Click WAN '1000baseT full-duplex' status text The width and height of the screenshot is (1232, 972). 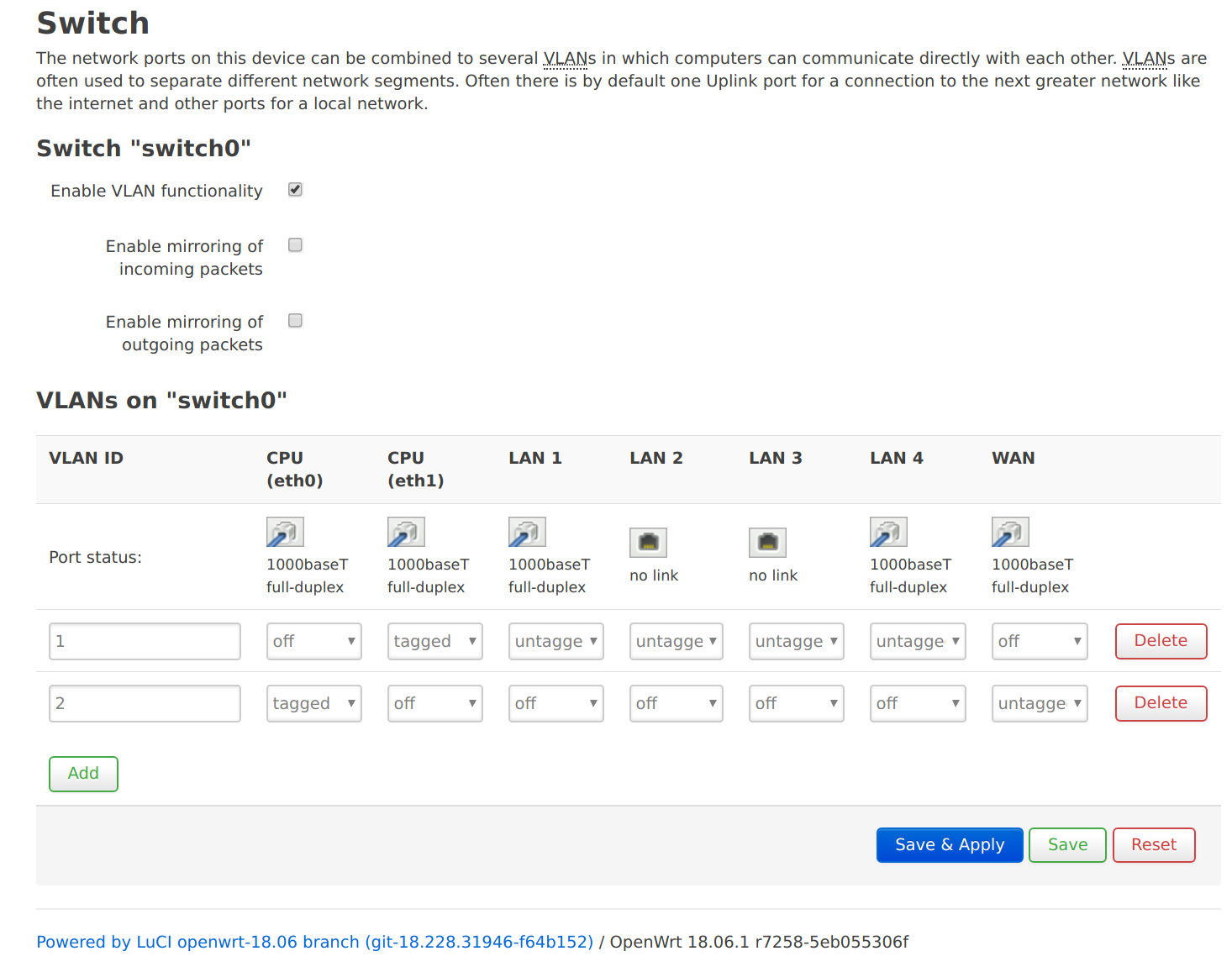[x=1033, y=575]
